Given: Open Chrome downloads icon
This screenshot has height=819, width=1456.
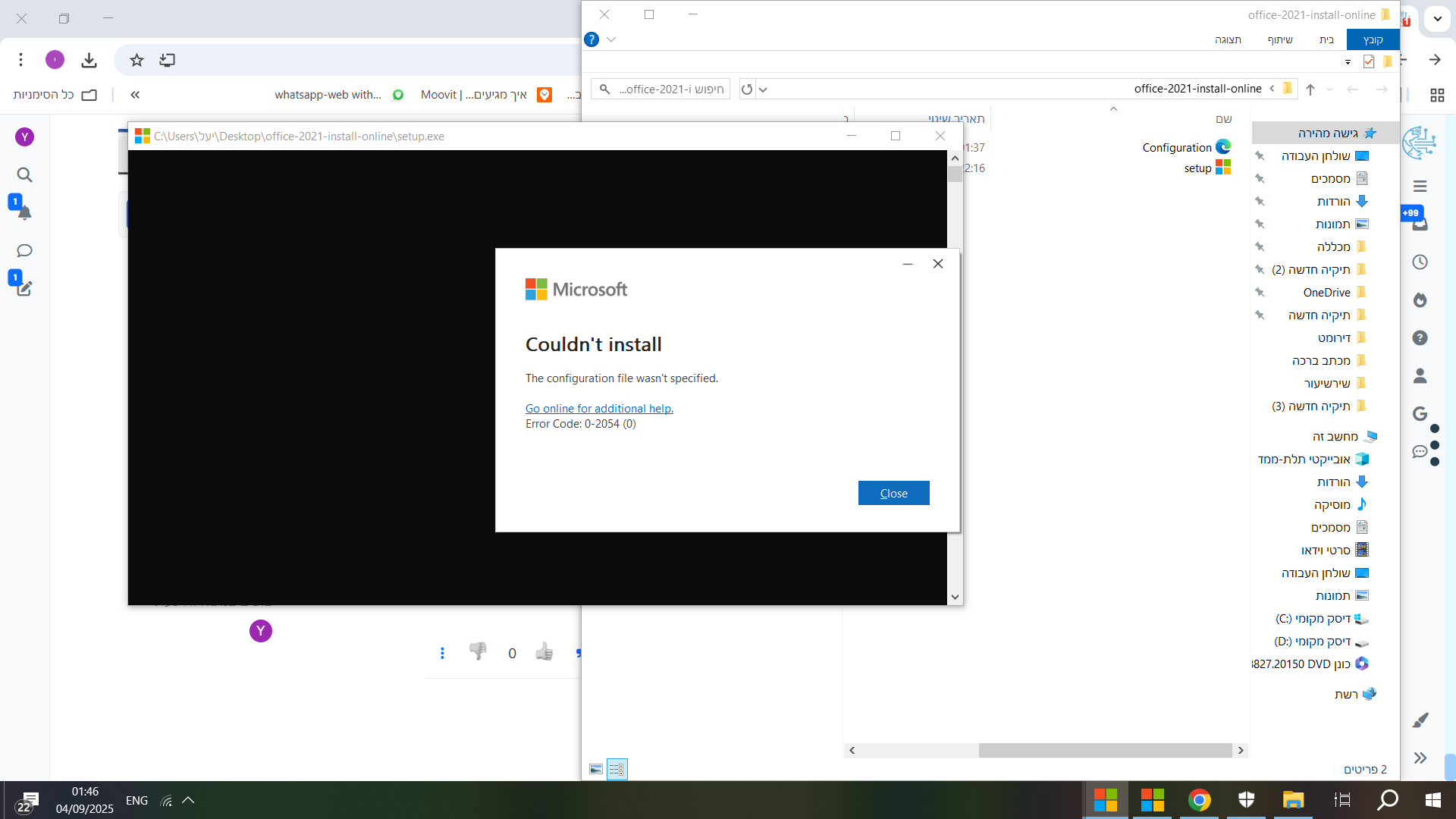Looking at the screenshot, I should click(x=89, y=60).
